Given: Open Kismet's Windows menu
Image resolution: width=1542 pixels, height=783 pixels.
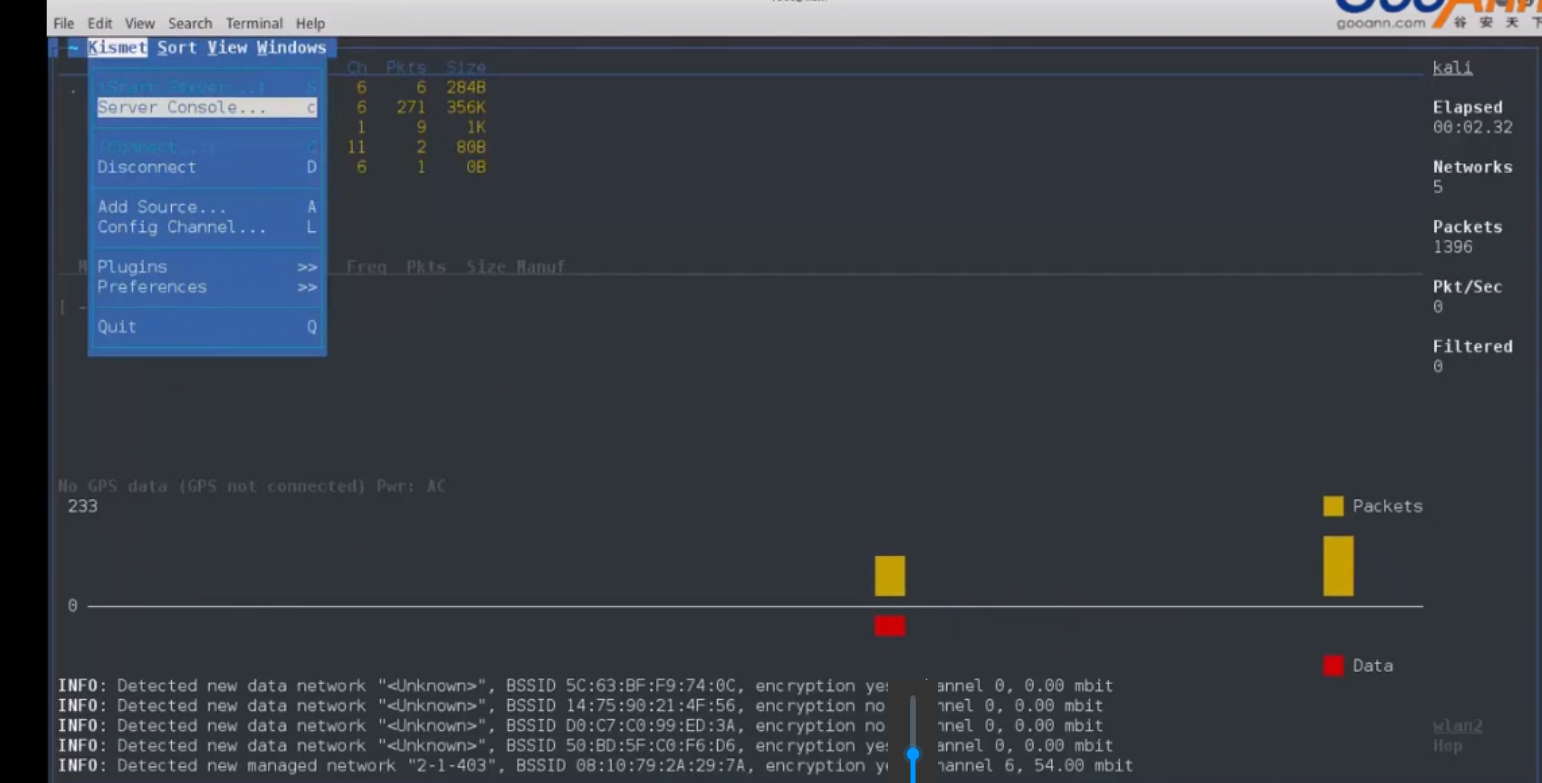Looking at the screenshot, I should click(x=291, y=48).
